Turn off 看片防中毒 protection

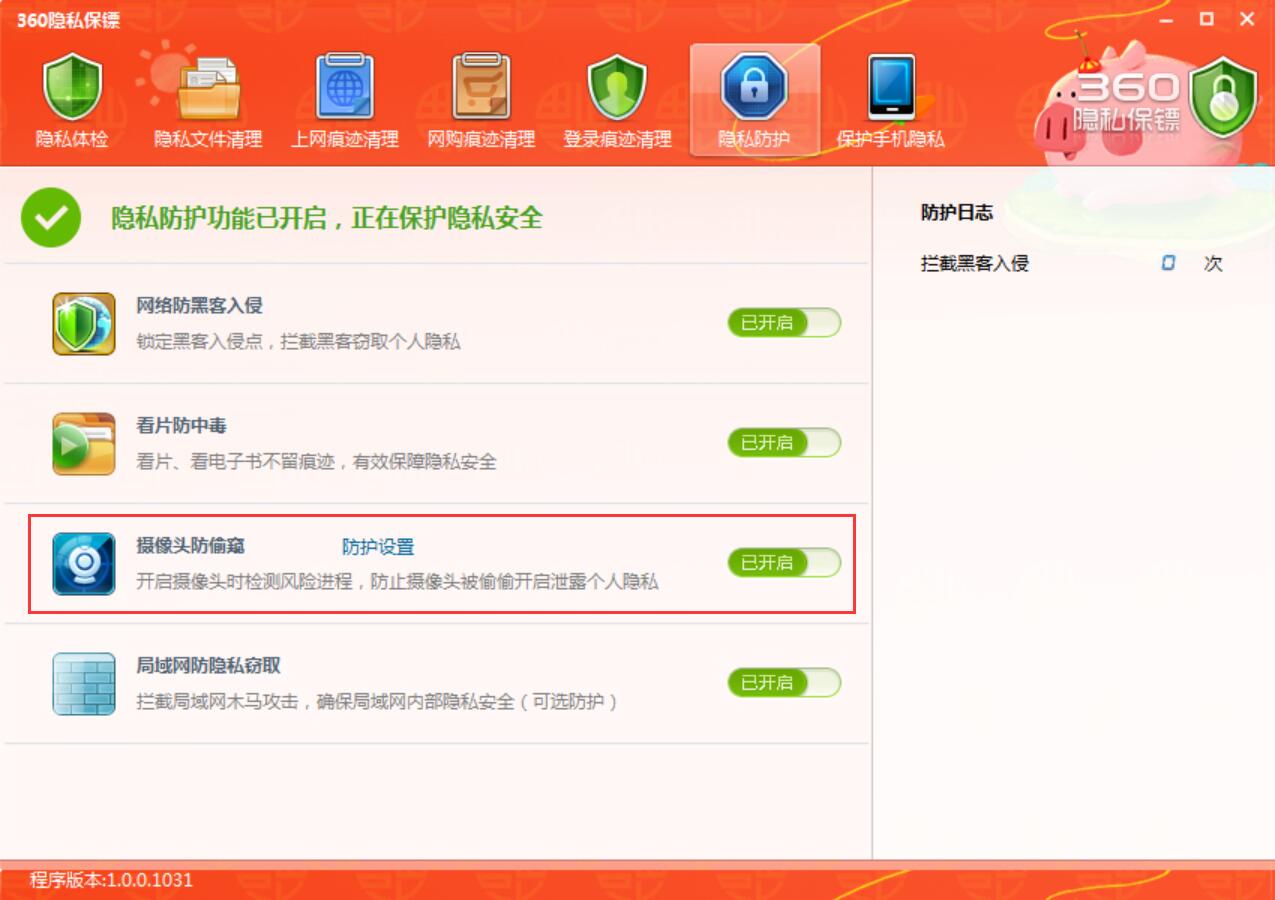tap(784, 443)
